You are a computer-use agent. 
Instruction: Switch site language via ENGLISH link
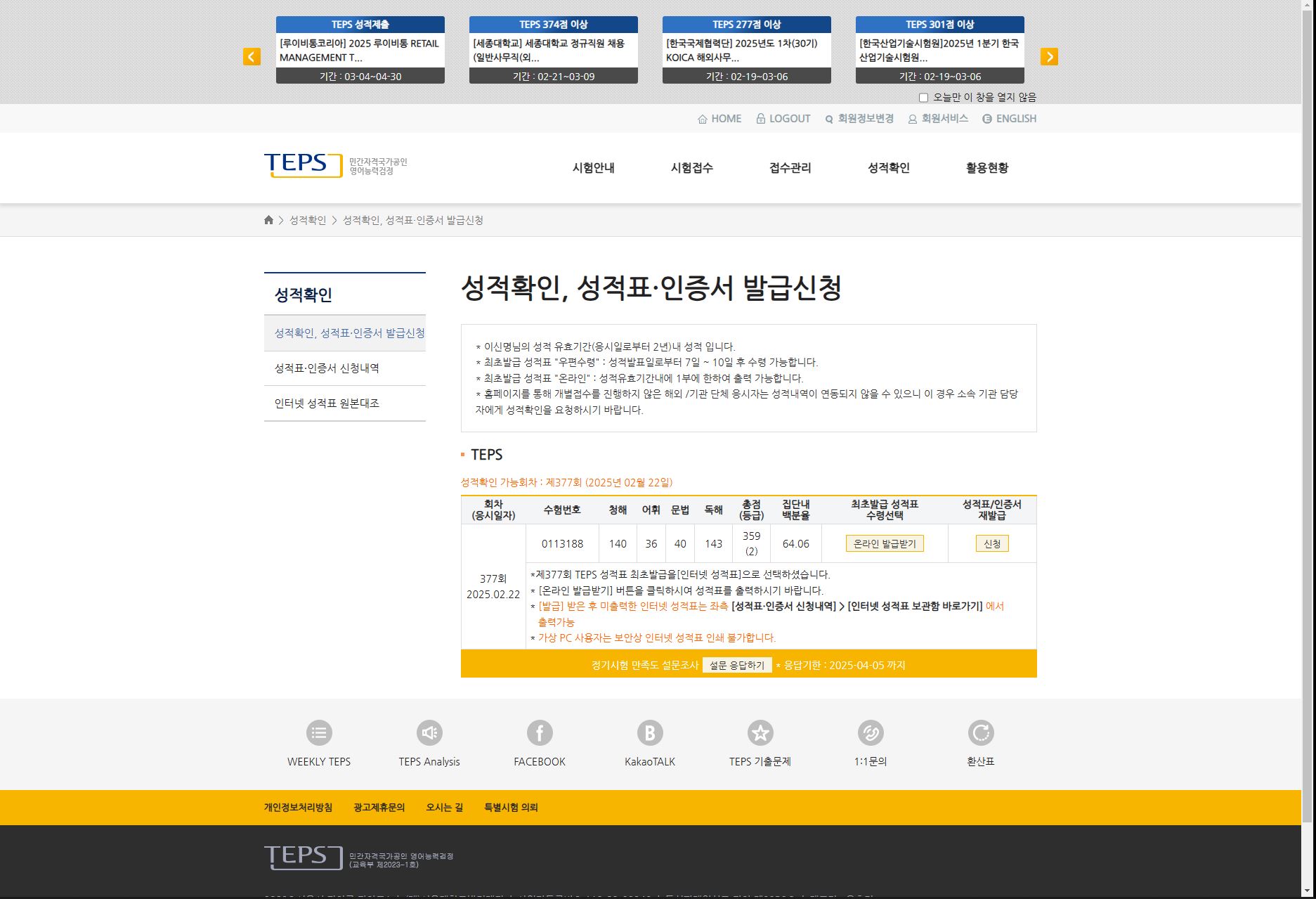click(x=1010, y=119)
